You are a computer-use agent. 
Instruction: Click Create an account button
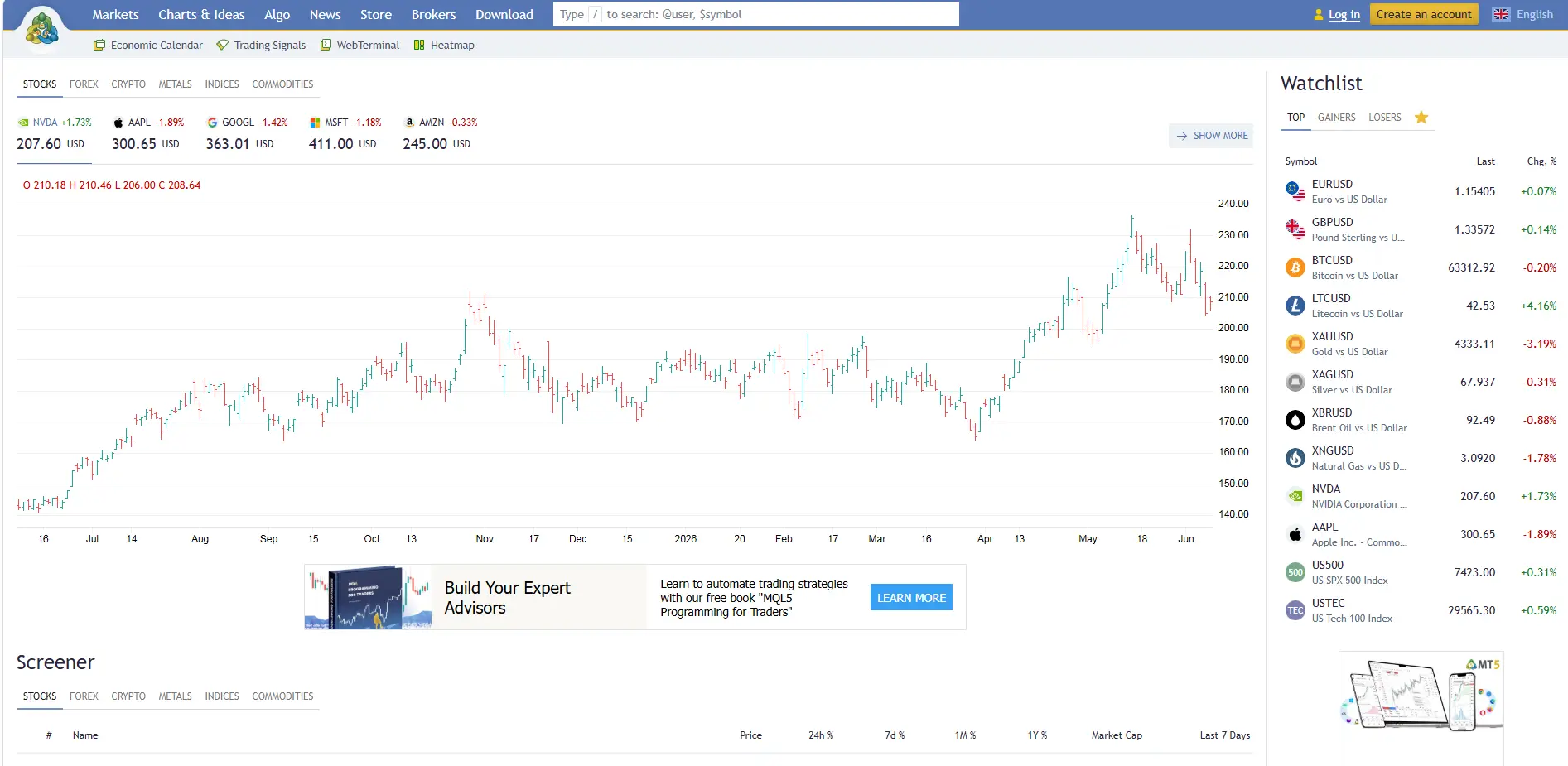click(x=1424, y=14)
